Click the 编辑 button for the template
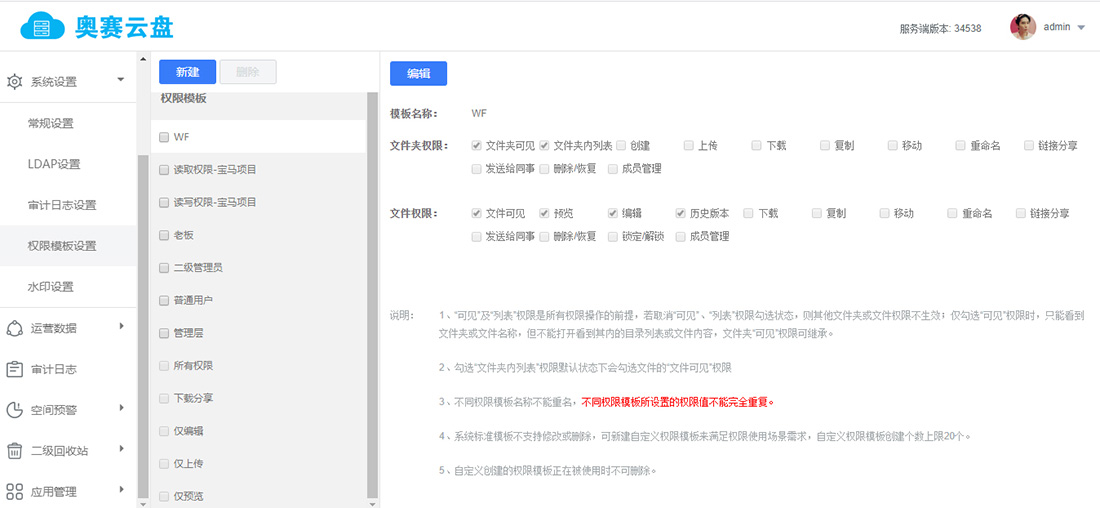 click(x=418, y=73)
